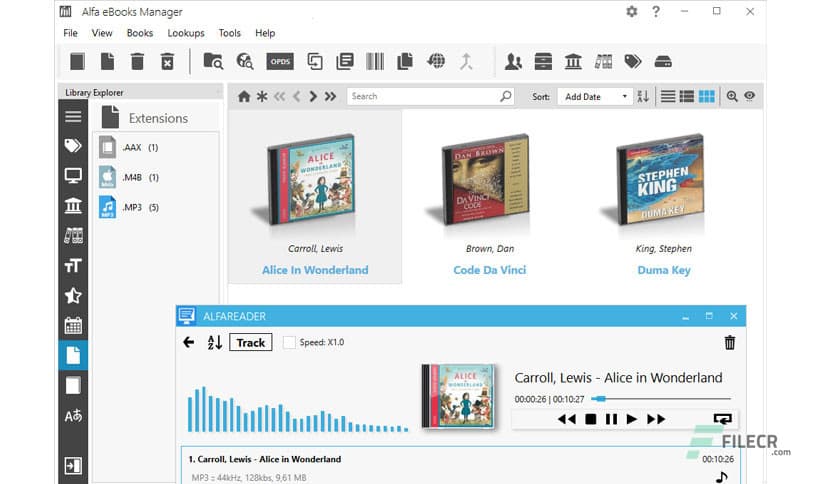Click the barcode scanner toolbar icon
Image resolution: width=836 pixels, height=484 pixels.
point(375,61)
